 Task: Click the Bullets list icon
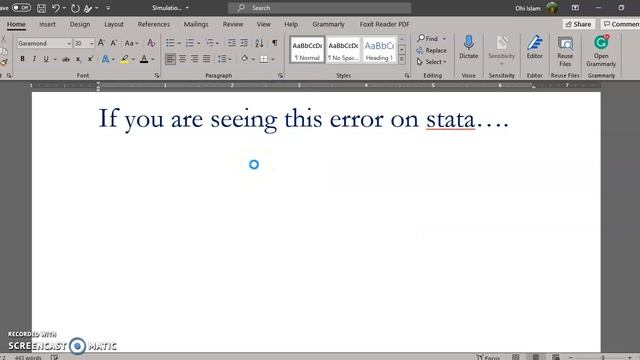(170, 42)
